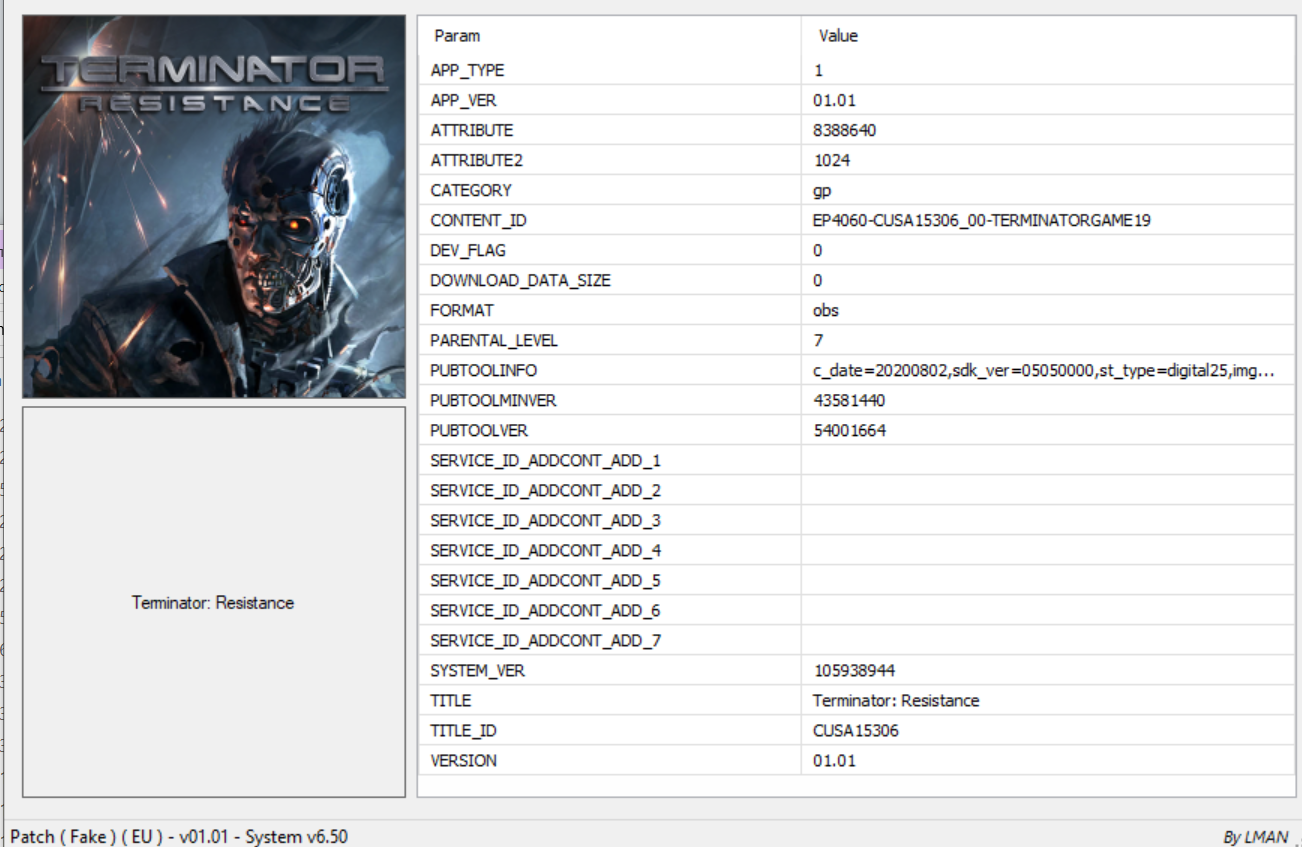This screenshot has height=847, width=1302.
Task: Click the Param column header
Action: [457, 36]
